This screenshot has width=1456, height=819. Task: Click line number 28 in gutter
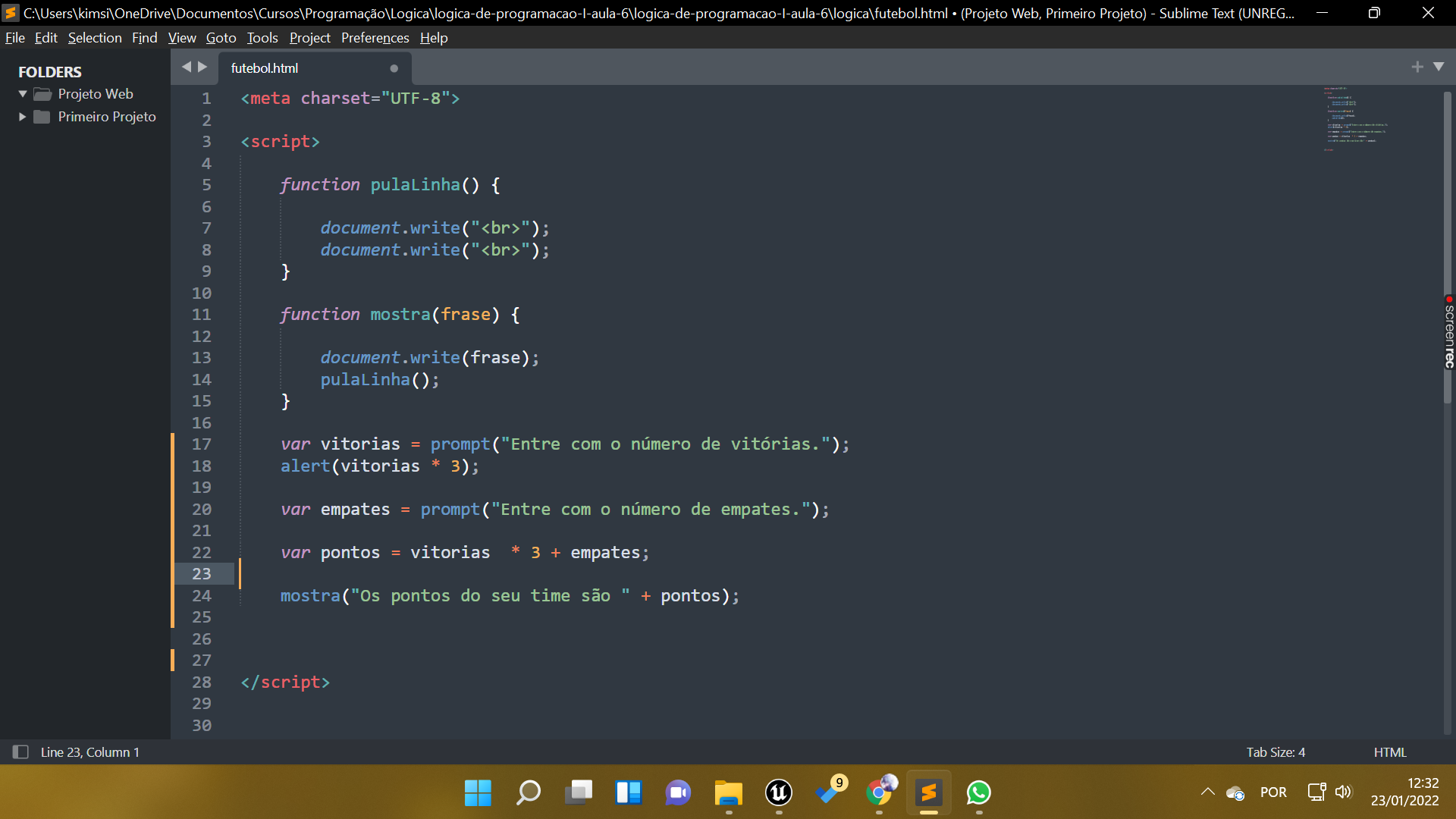click(202, 682)
